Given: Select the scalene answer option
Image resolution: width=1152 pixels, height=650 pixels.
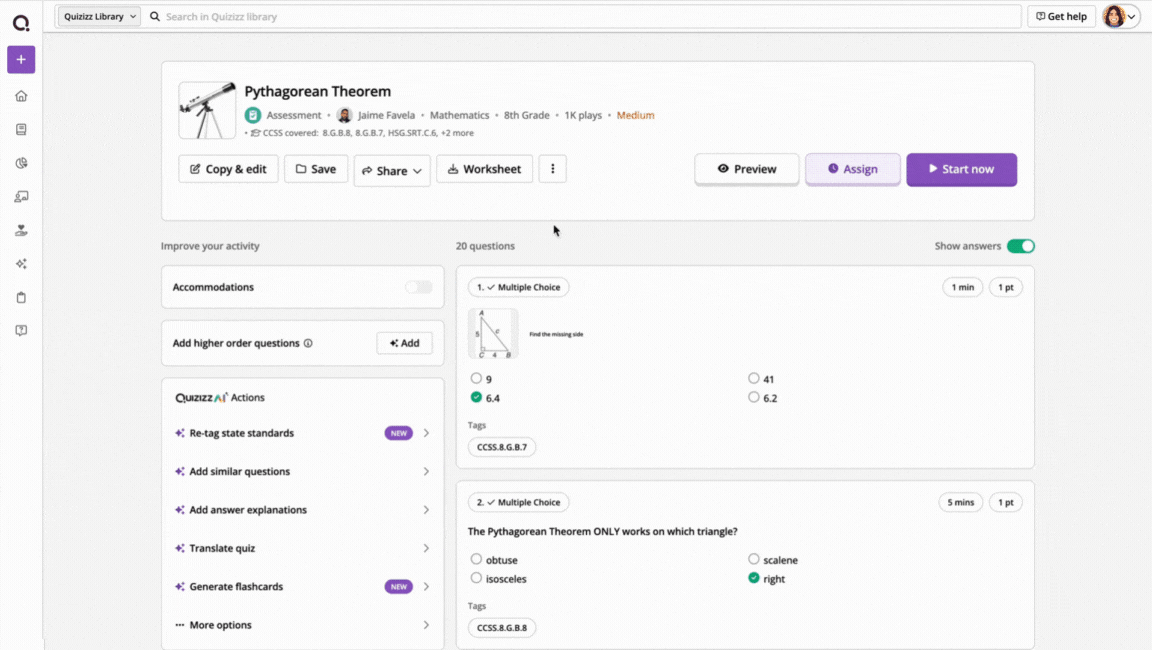Looking at the screenshot, I should click(x=754, y=559).
